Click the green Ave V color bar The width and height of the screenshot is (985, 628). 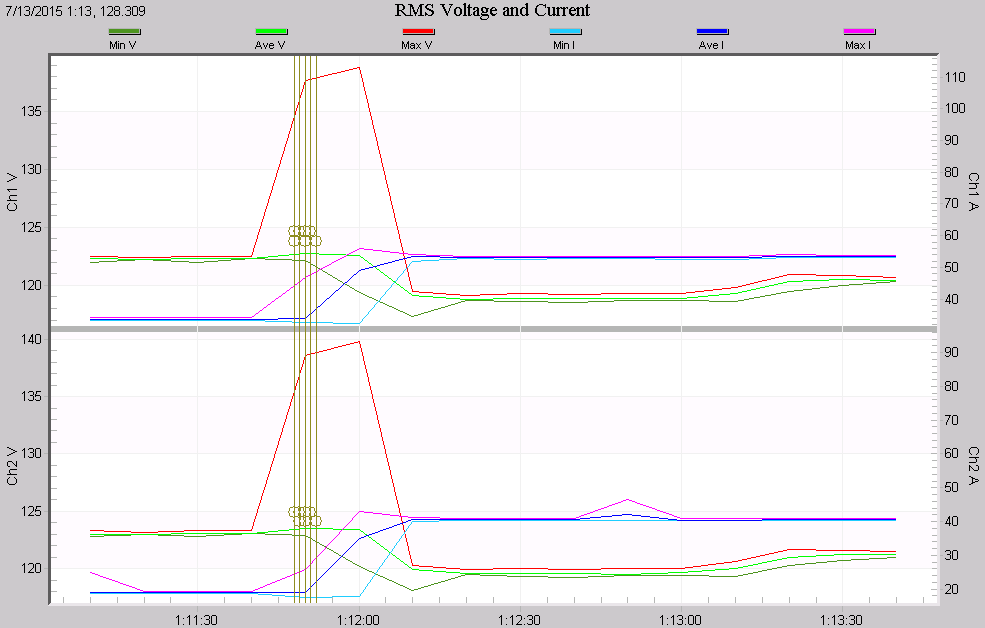click(270, 32)
